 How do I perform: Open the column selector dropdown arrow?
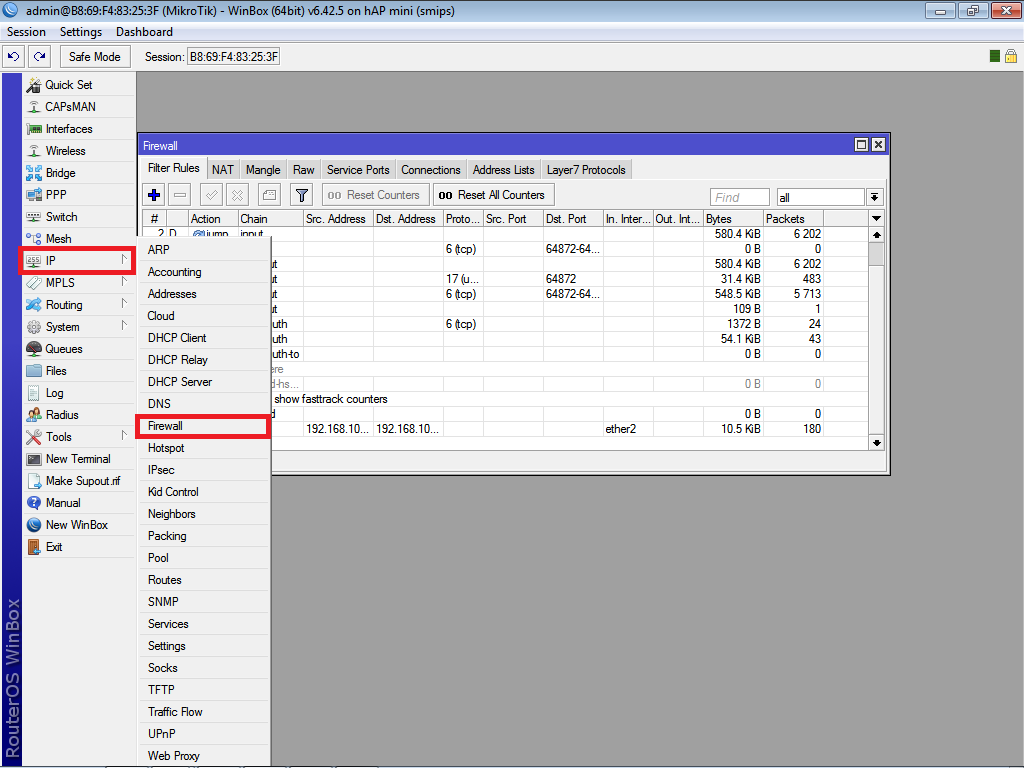point(876,219)
